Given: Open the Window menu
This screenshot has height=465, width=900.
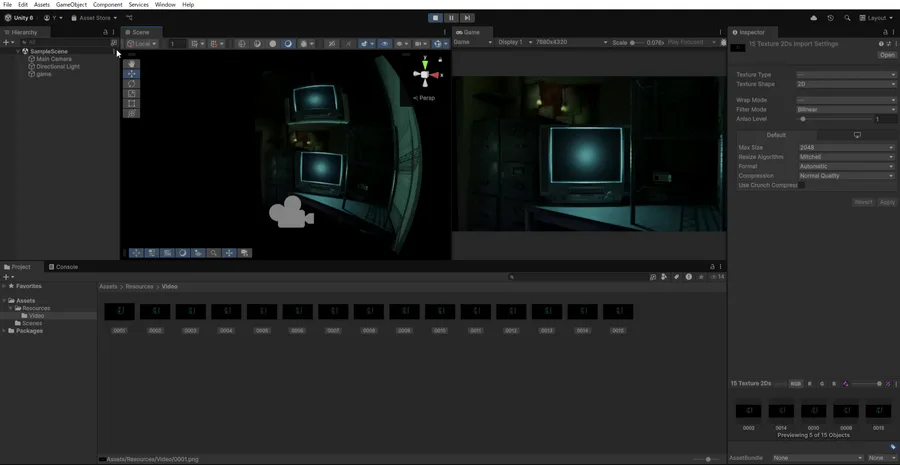Looking at the screenshot, I should 165,5.
